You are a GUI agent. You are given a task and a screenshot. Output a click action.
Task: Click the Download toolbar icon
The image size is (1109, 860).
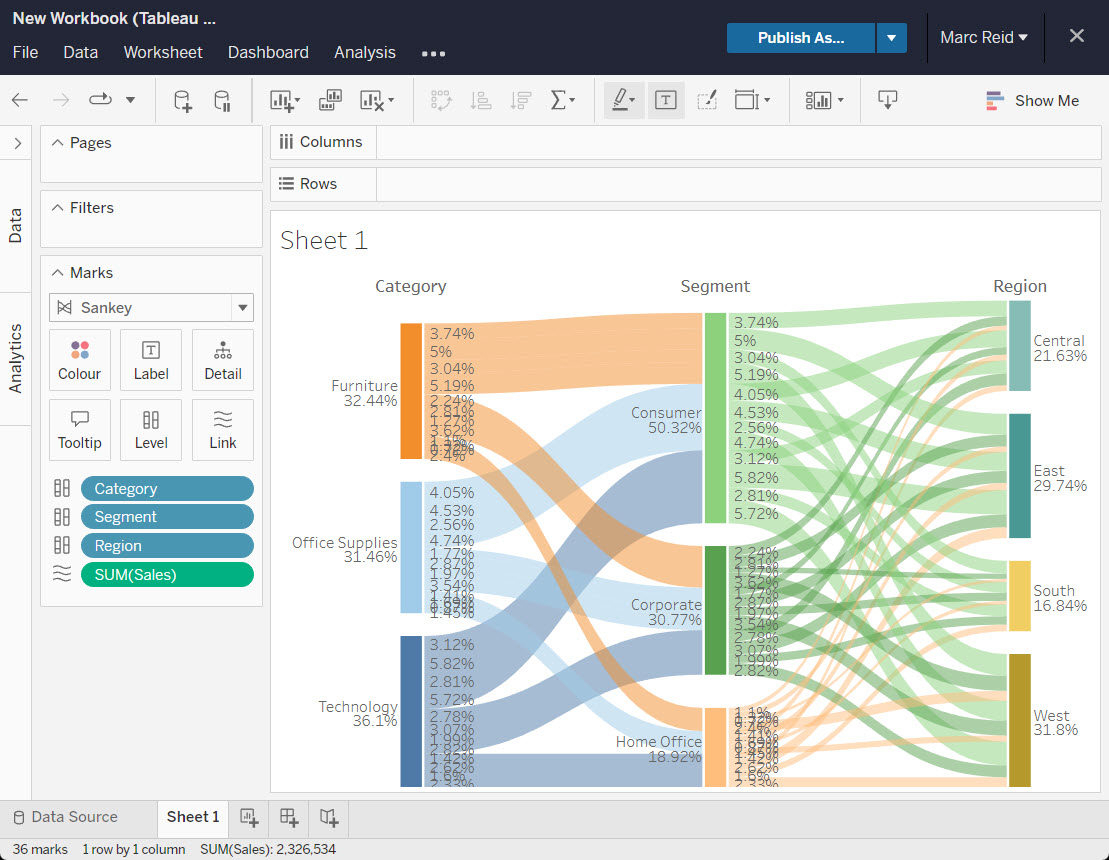[x=887, y=100]
